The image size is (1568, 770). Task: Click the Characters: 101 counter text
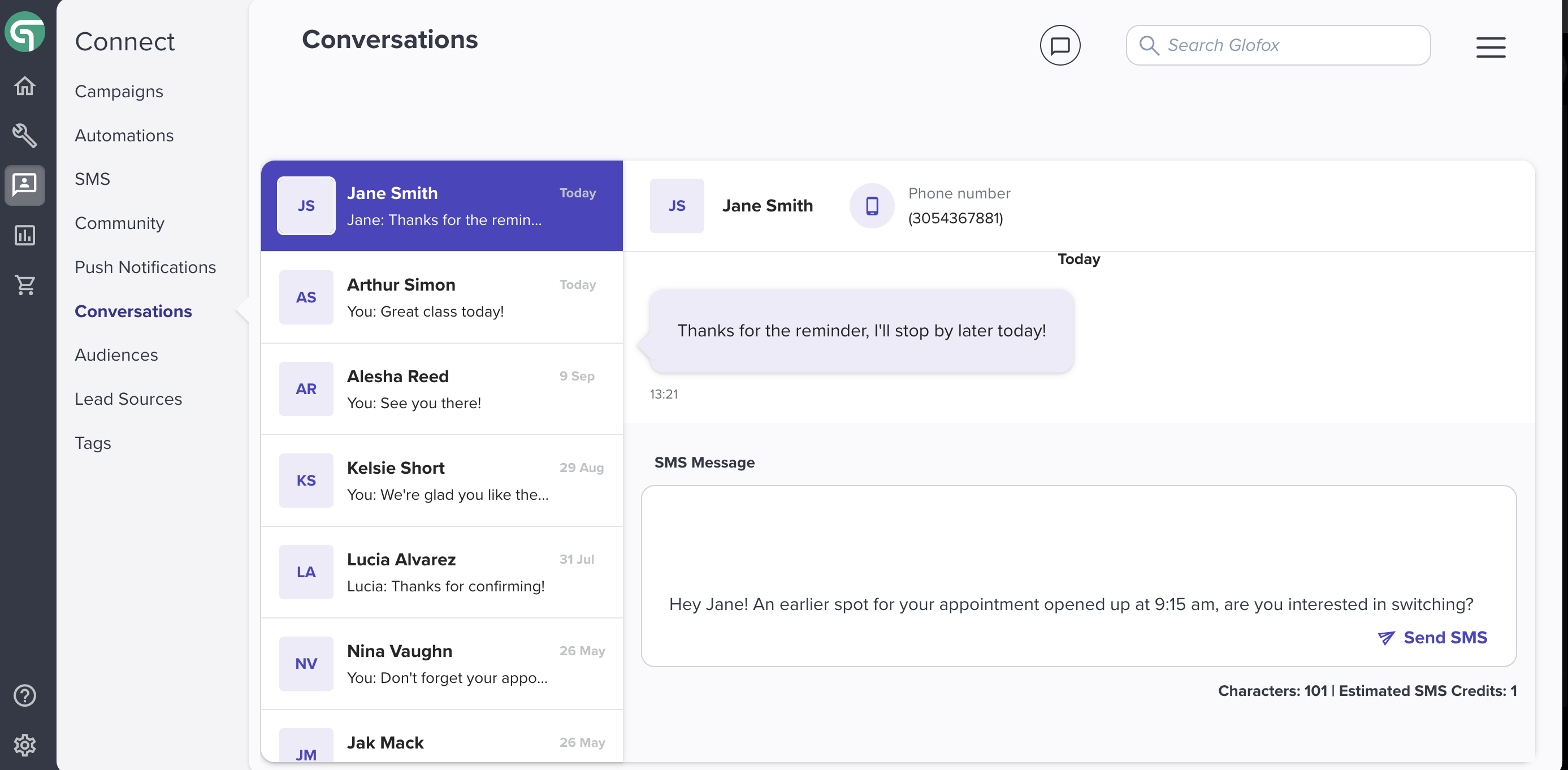click(1272, 691)
